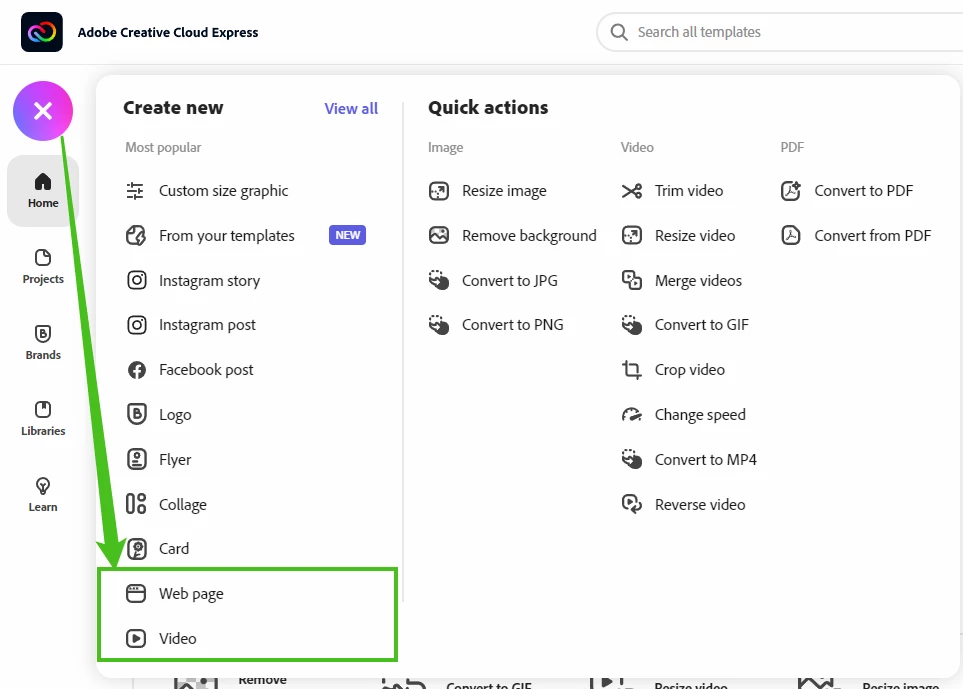Start the Convert to JPG action
The width and height of the screenshot is (963, 689).
click(x=510, y=281)
